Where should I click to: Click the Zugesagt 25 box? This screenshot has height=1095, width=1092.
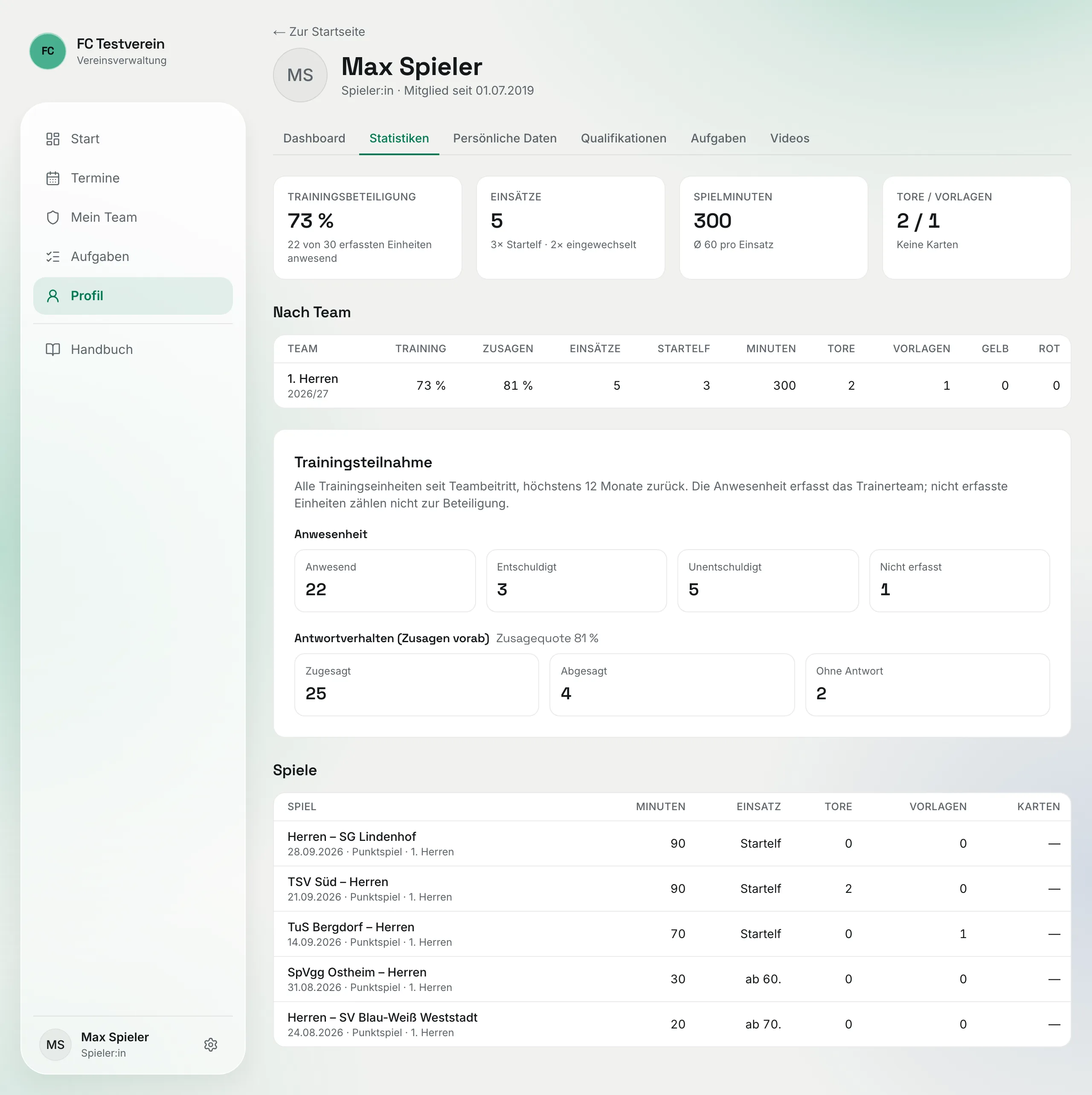[x=417, y=685]
